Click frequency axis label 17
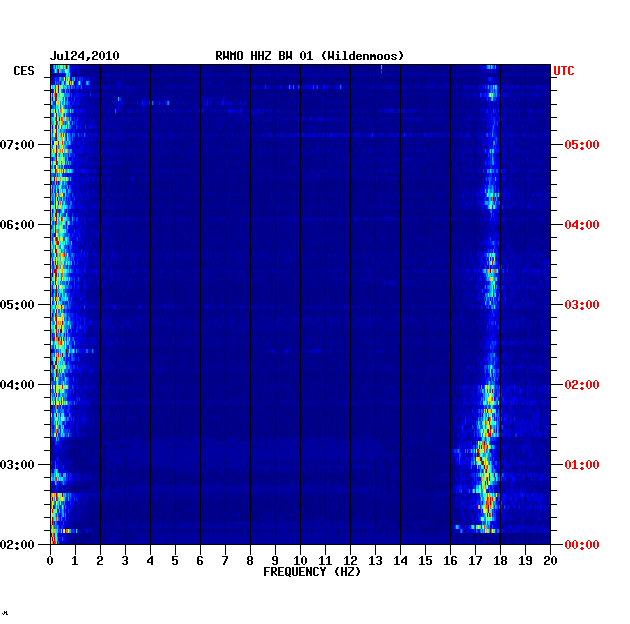The width and height of the screenshot is (630, 624). click(475, 561)
